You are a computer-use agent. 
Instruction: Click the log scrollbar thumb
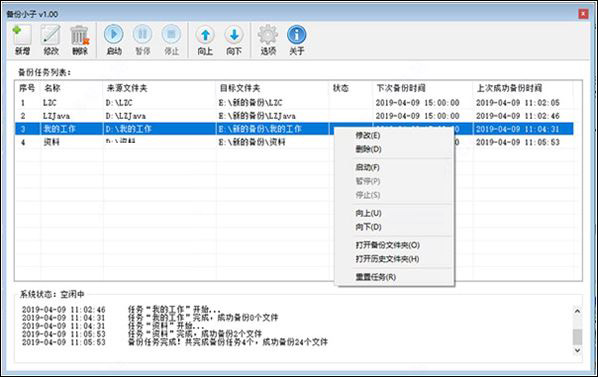tap(577, 337)
